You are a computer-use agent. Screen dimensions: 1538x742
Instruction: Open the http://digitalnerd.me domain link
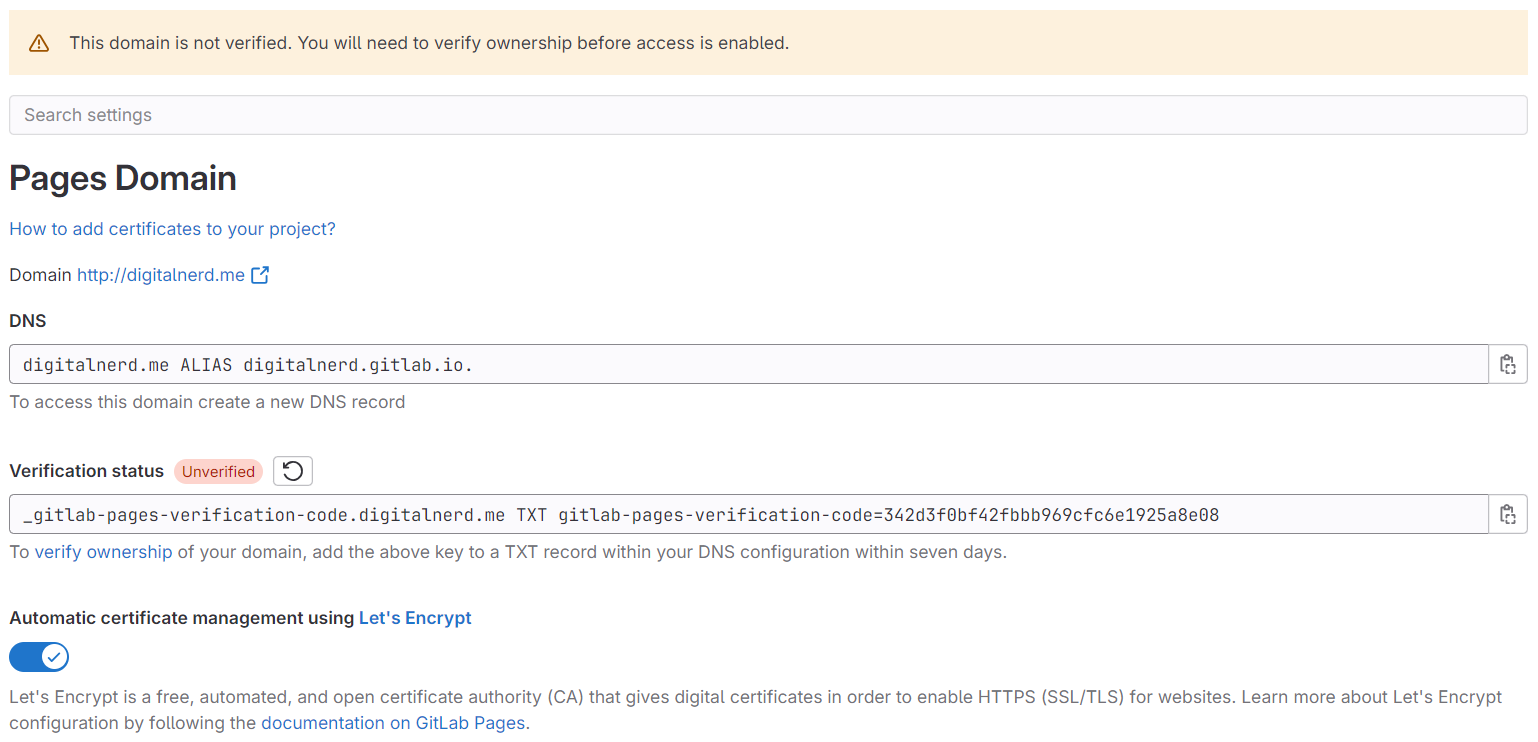[161, 275]
